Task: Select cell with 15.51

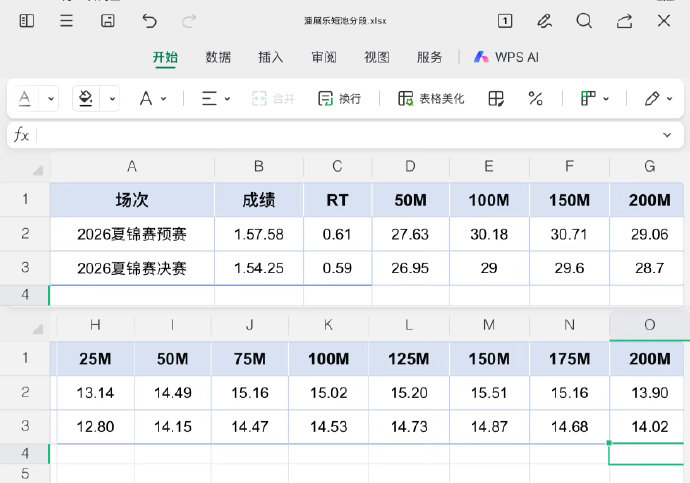Action: pos(489,392)
